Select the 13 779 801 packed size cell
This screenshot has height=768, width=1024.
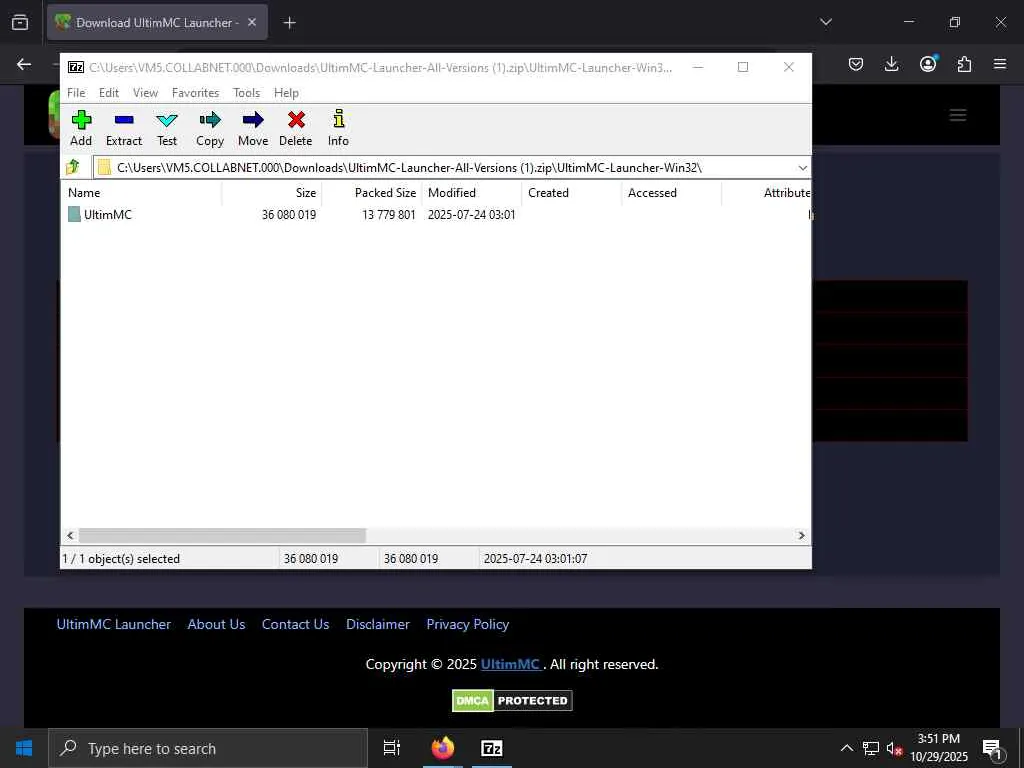click(x=389, y=214)
